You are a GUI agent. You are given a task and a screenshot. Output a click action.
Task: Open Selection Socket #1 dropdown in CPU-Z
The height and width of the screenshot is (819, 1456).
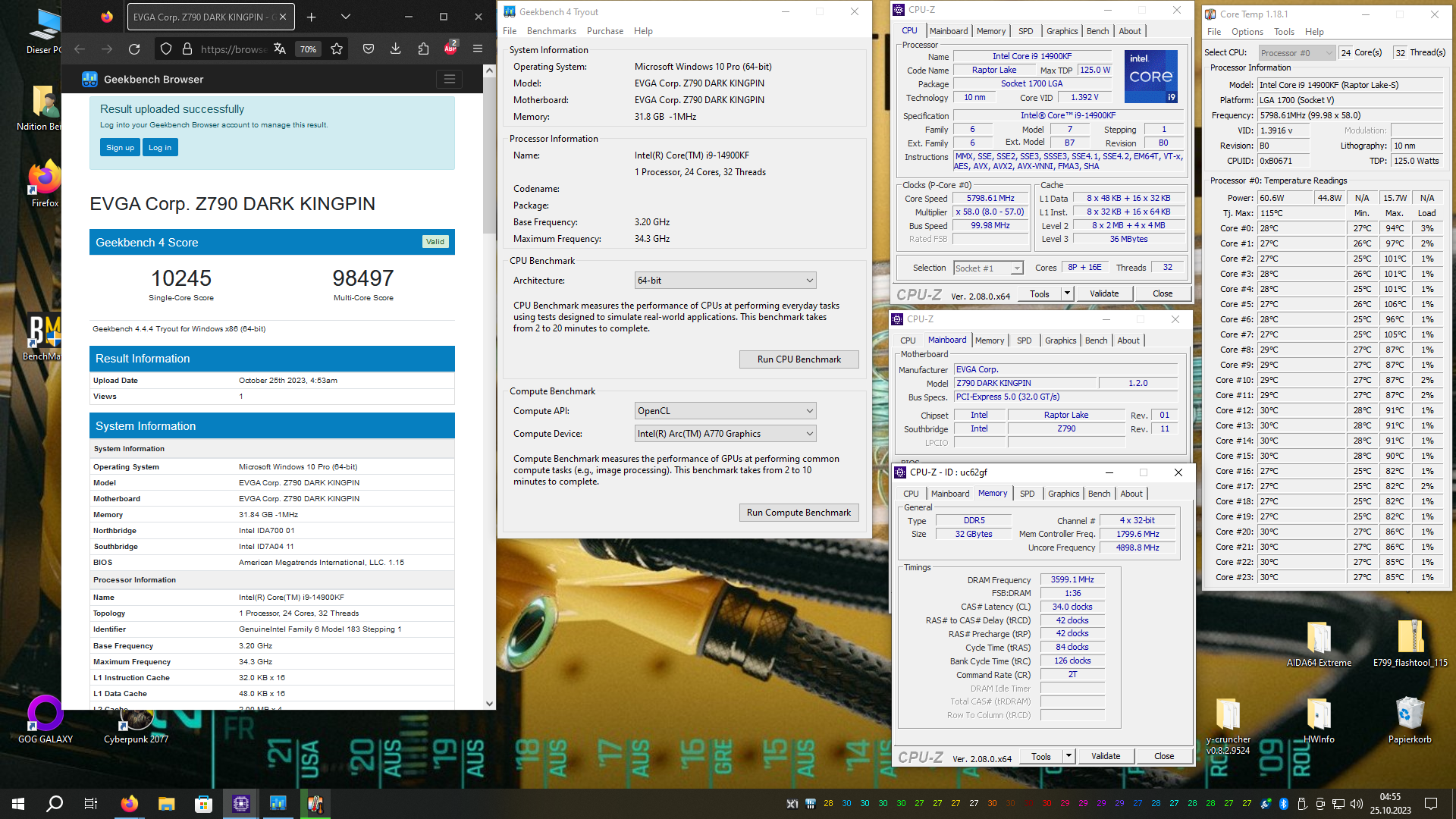(988, 268)
